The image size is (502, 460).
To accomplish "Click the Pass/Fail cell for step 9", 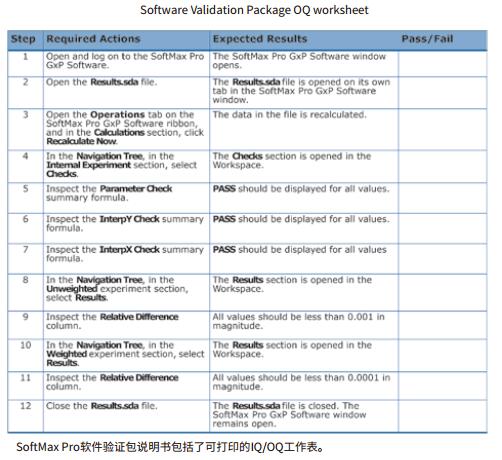I will (443, 325).
